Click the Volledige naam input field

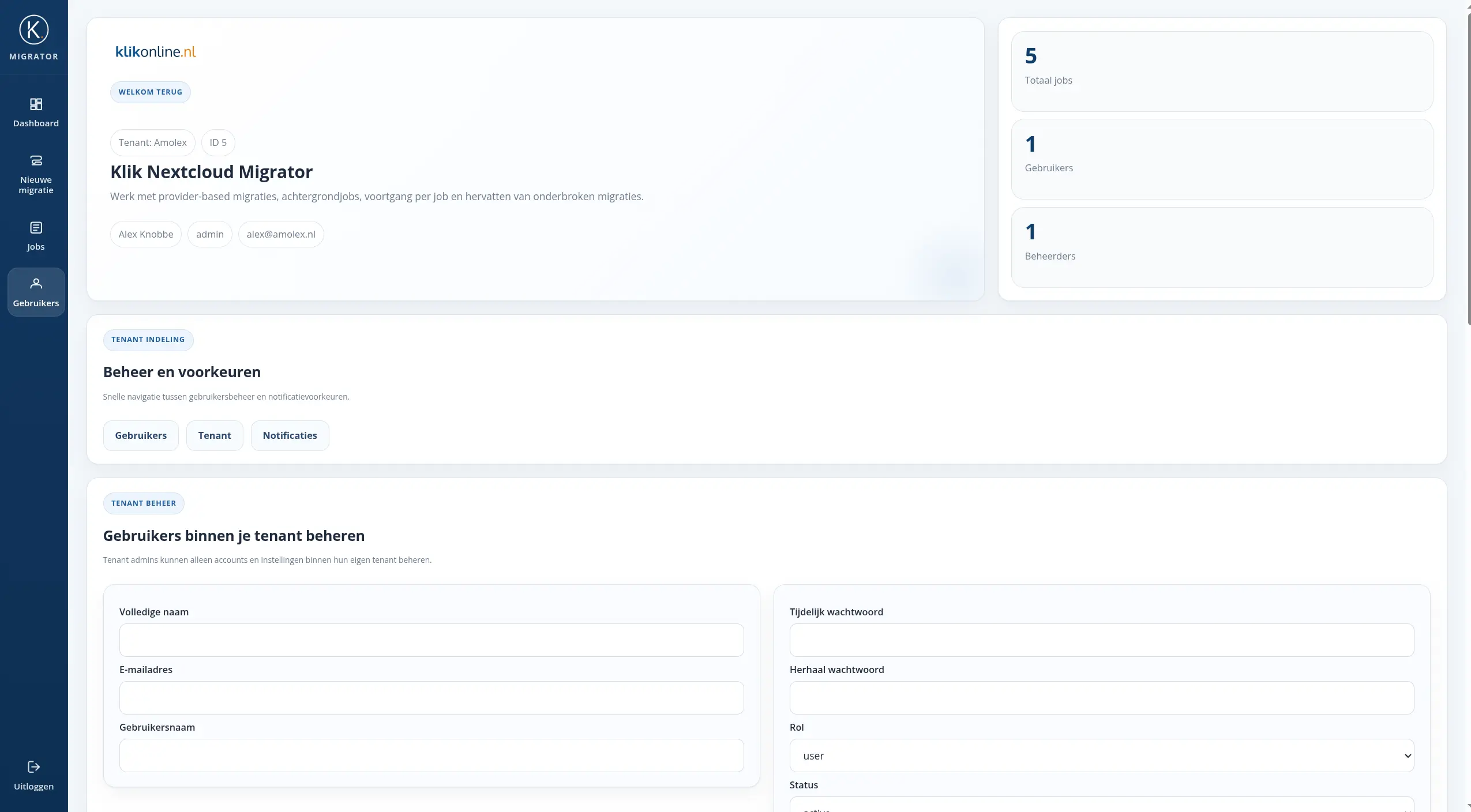(431, 640)
